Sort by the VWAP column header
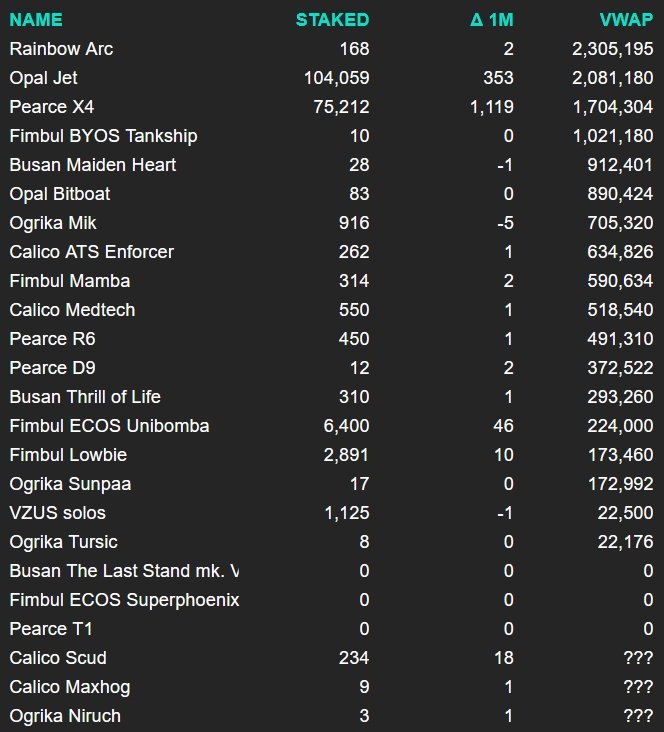664x732 pixels. 626,19
